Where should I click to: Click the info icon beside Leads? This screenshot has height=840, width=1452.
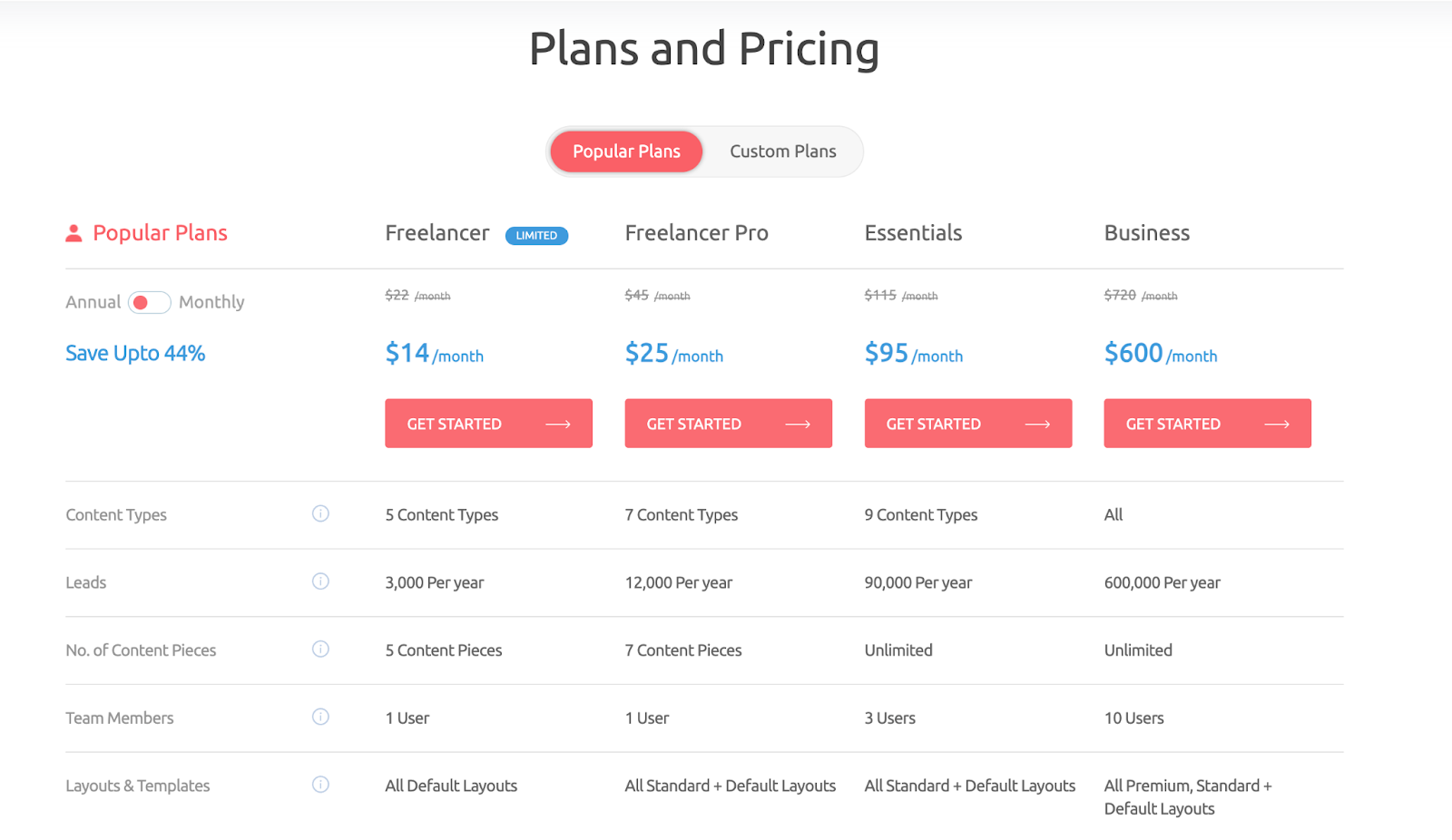pos(320,581)
